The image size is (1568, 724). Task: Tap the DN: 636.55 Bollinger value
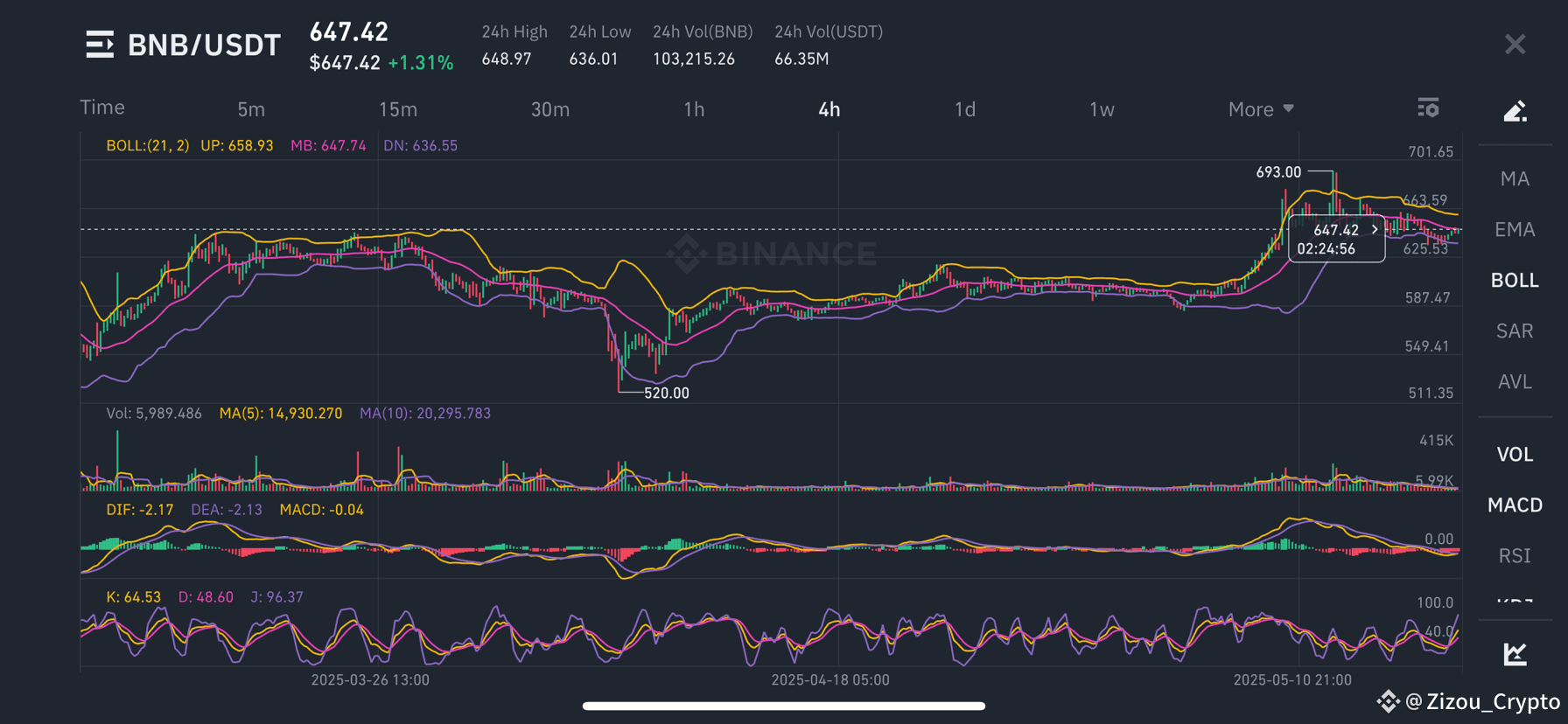tap(421, 146)
